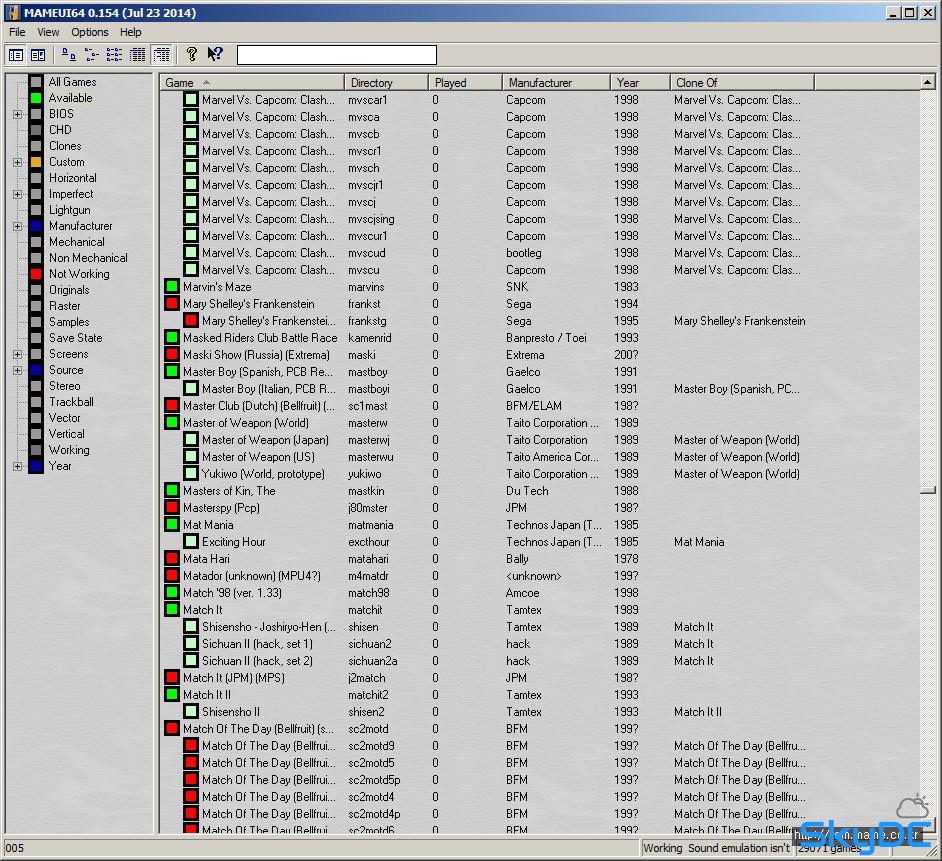Select the Originals folder
Screen dimensions: 942x861
tap(69, 290)
